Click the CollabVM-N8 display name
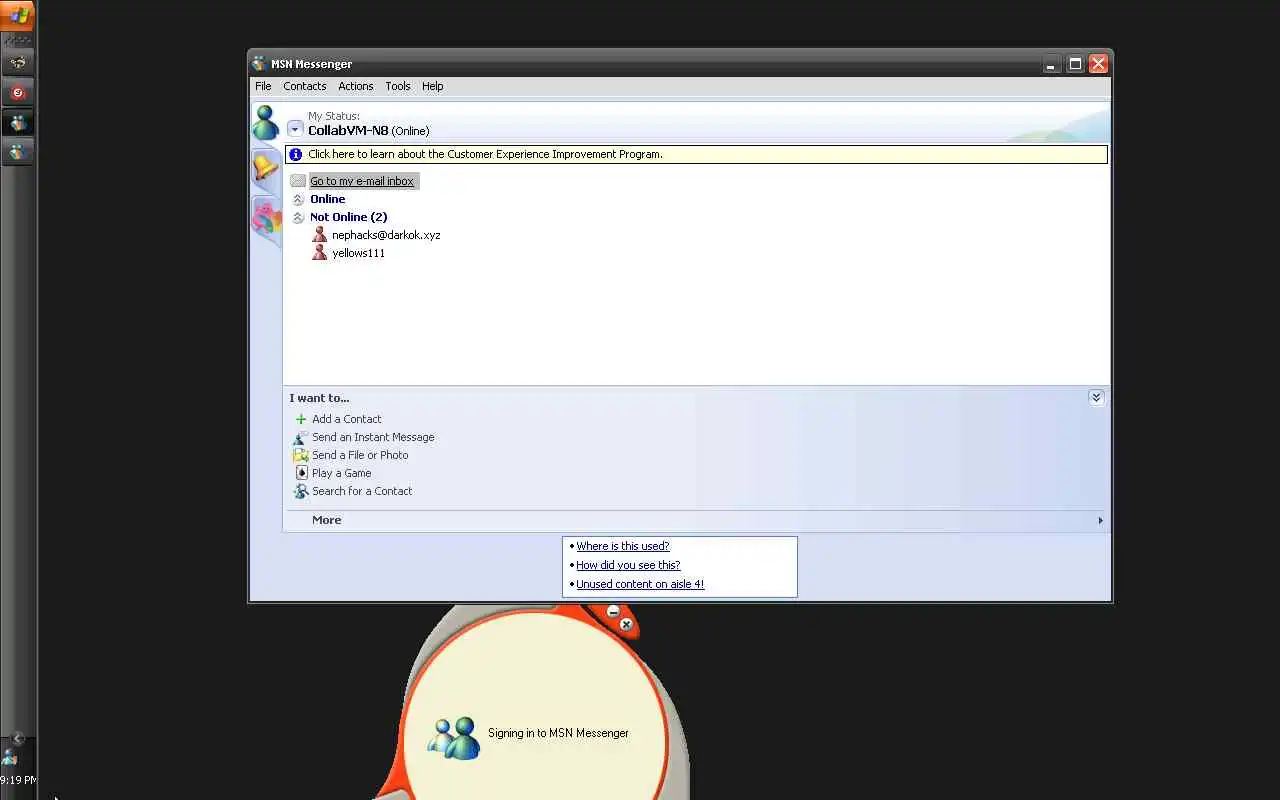 348,131
